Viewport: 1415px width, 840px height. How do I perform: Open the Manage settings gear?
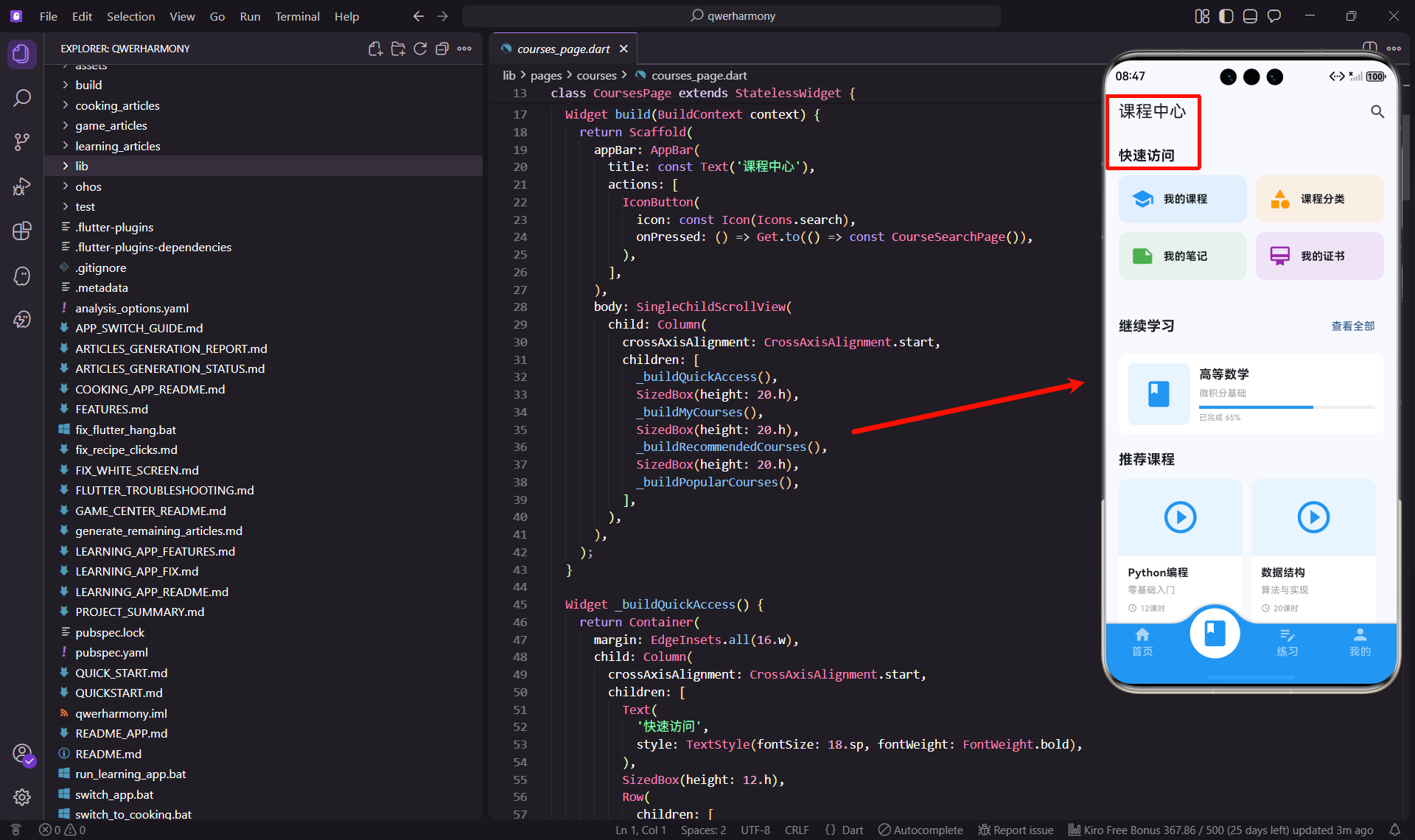point(22,797)
